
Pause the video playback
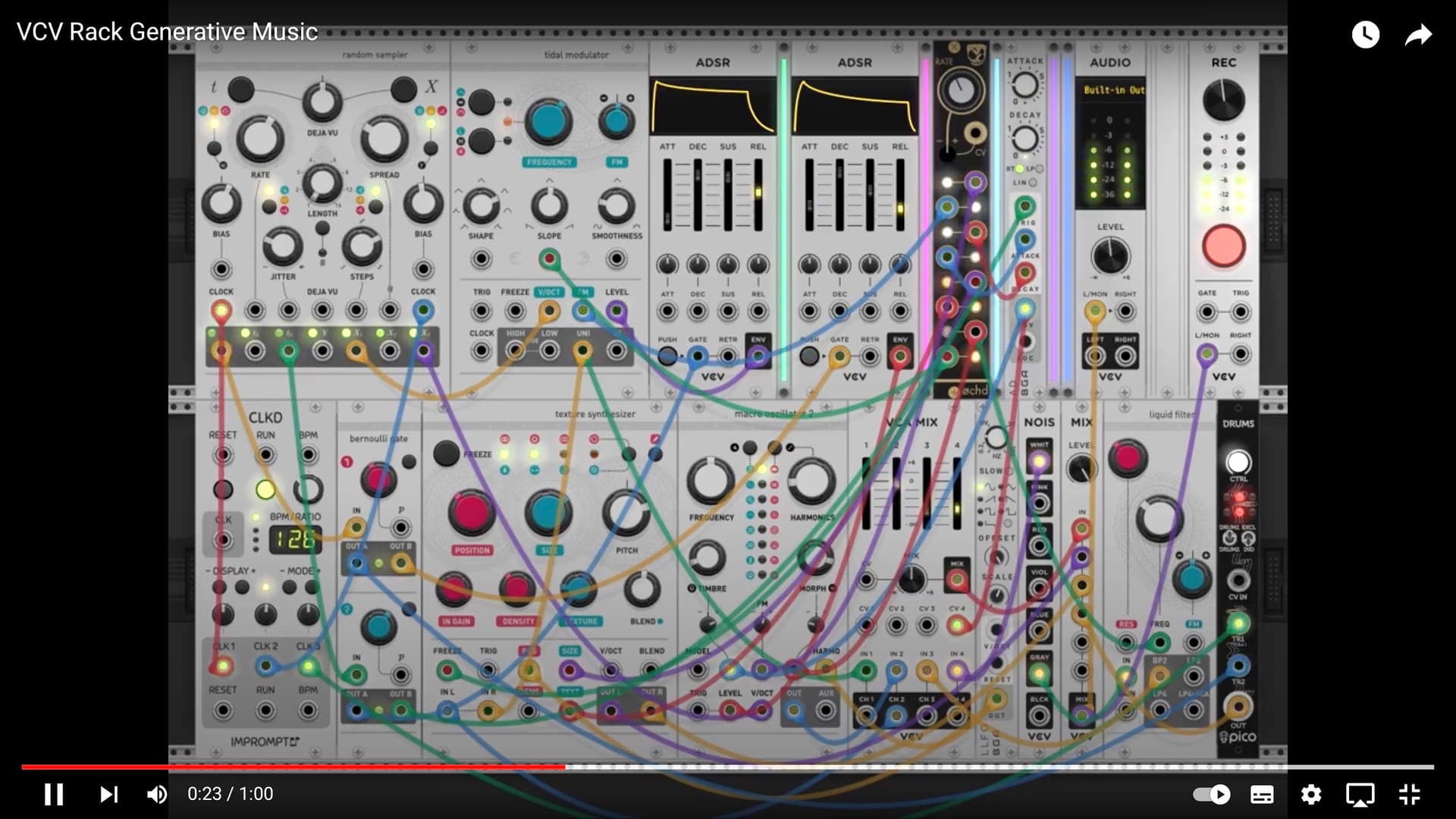tap(54, 794)
